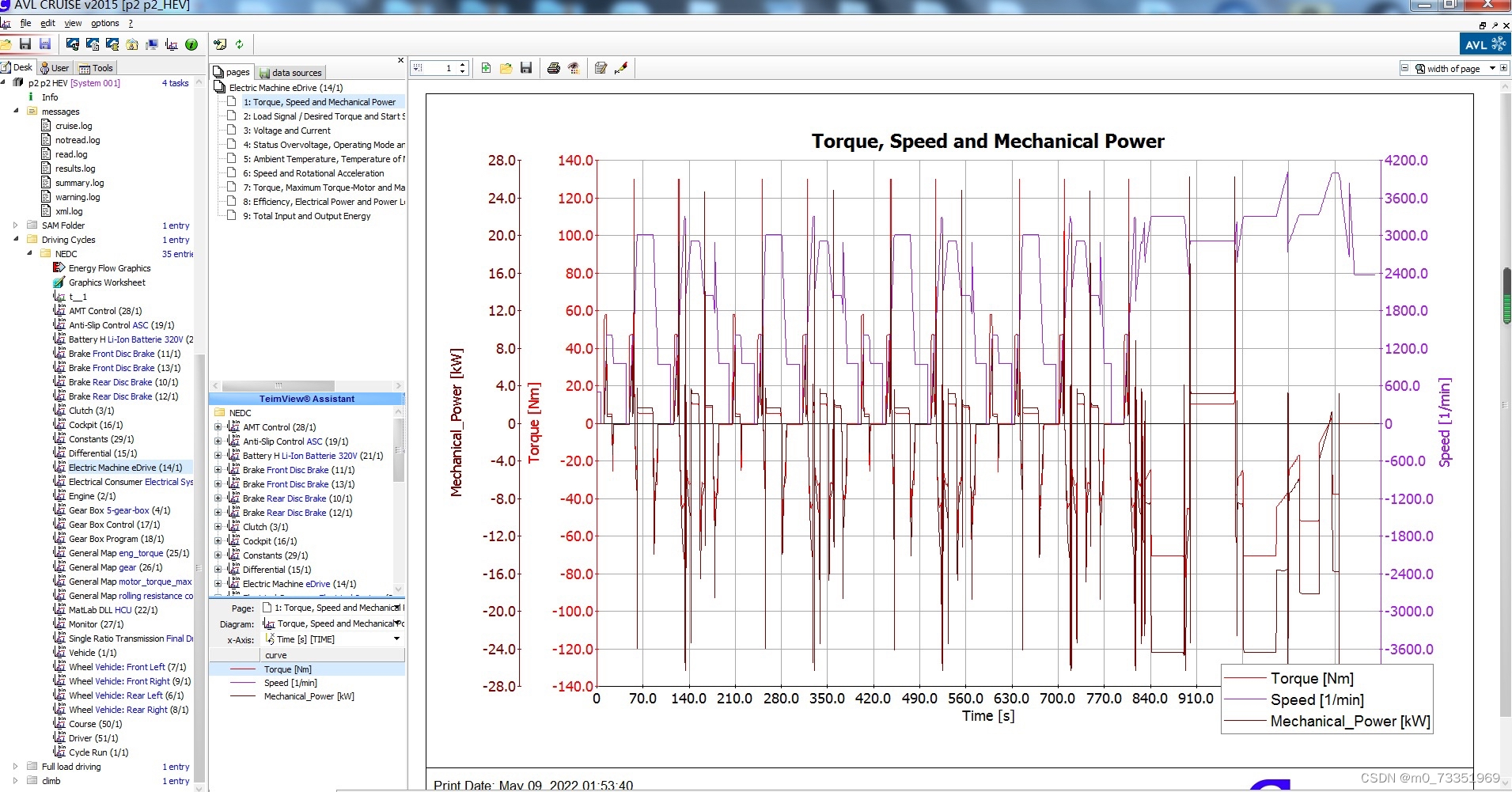Select page 6: Speed and Rotational Acceleration

click(313, 173)
